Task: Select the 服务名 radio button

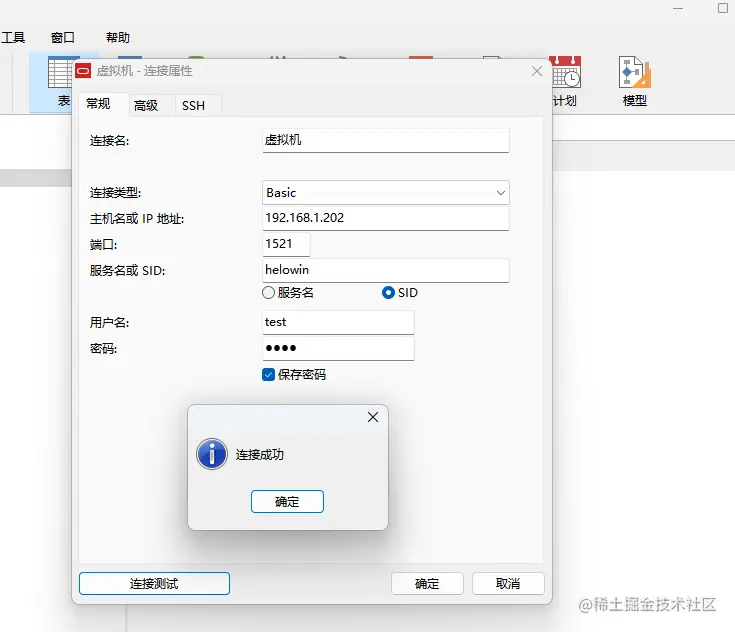Action: pyautogui.click(x=268, y=293)
